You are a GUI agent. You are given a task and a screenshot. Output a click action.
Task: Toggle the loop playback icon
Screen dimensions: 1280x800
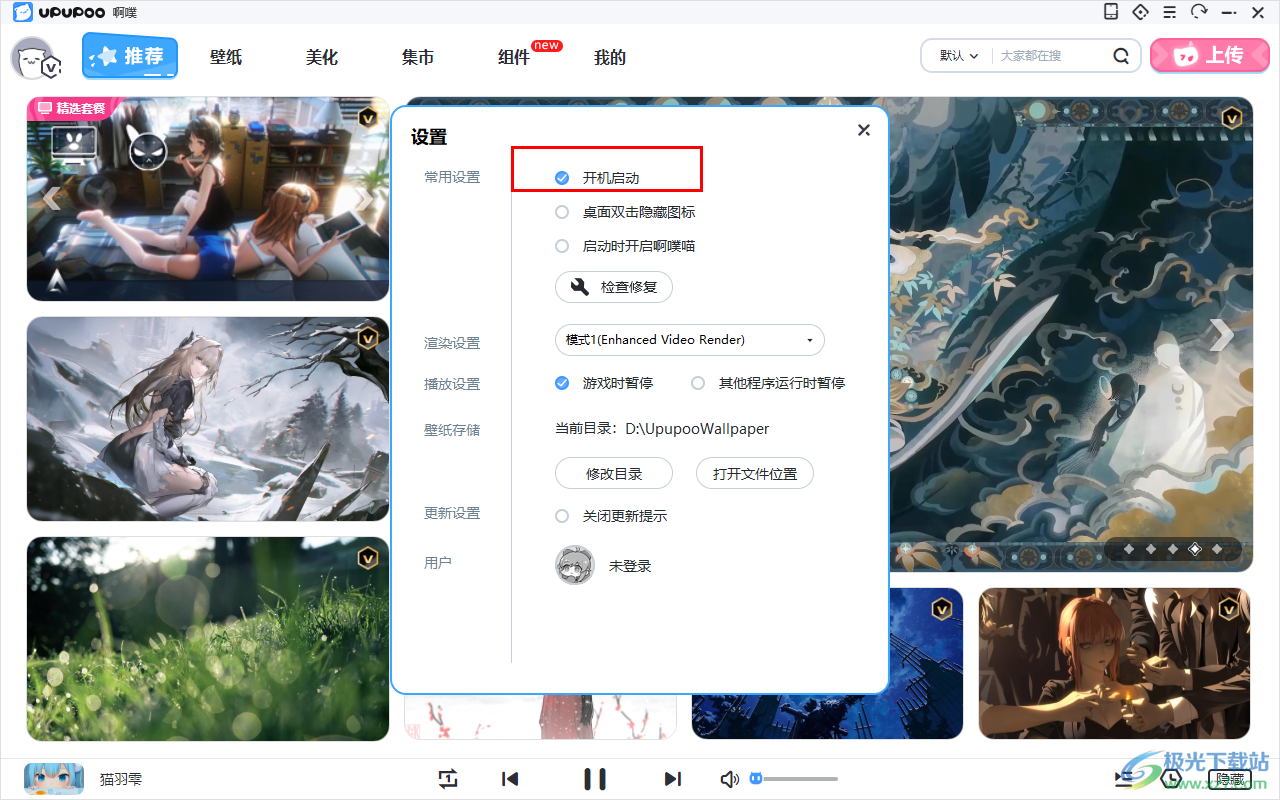[x=448, y=779]
